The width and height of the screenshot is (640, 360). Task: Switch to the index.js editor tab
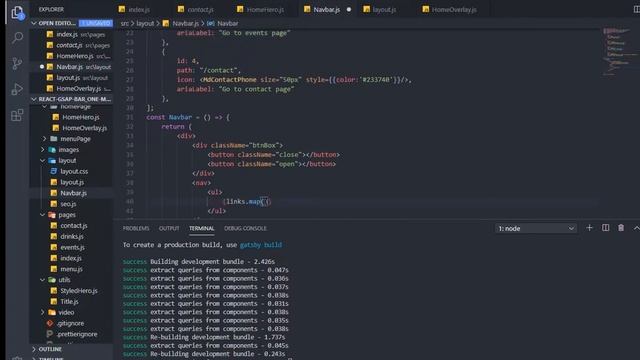139,9
